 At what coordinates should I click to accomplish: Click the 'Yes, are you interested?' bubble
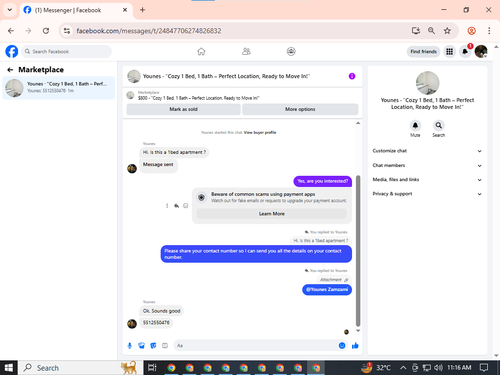pyautogui.click(x=323, y=181)
